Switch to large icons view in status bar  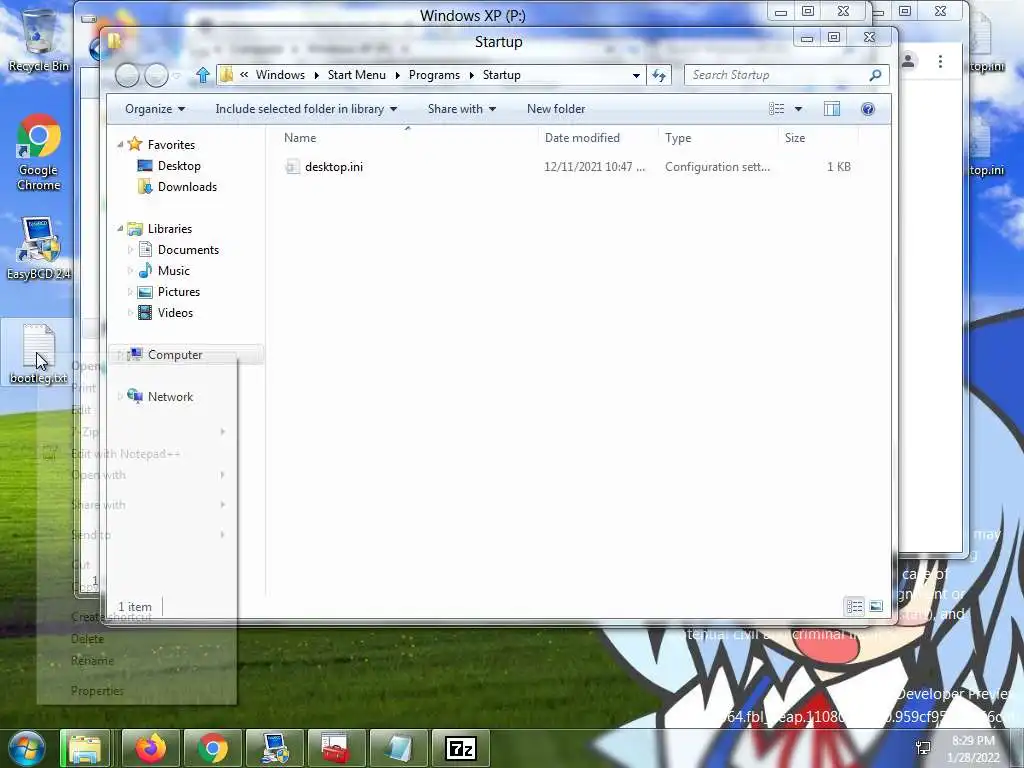(876, 607)
